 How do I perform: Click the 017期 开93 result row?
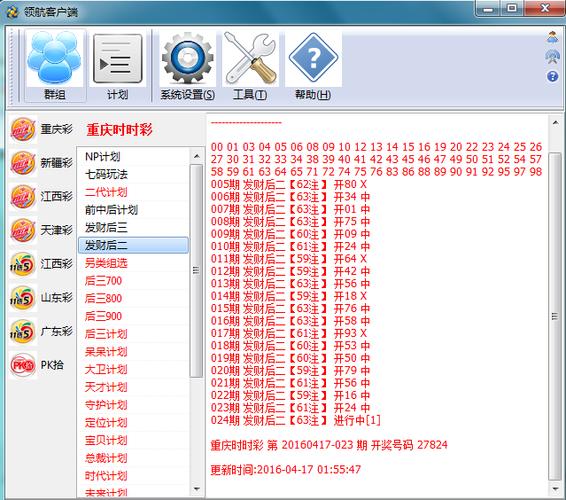click(x=288, y=333)
